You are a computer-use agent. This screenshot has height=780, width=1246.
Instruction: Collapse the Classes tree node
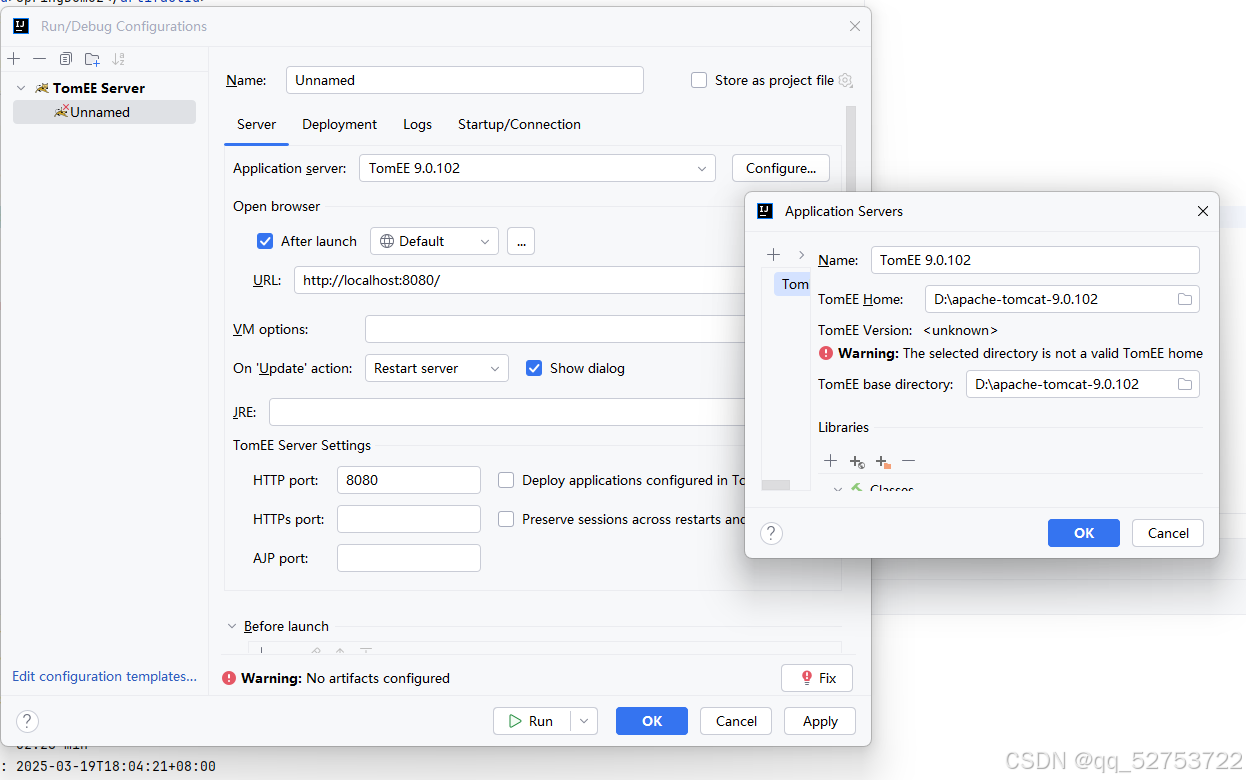838,490
